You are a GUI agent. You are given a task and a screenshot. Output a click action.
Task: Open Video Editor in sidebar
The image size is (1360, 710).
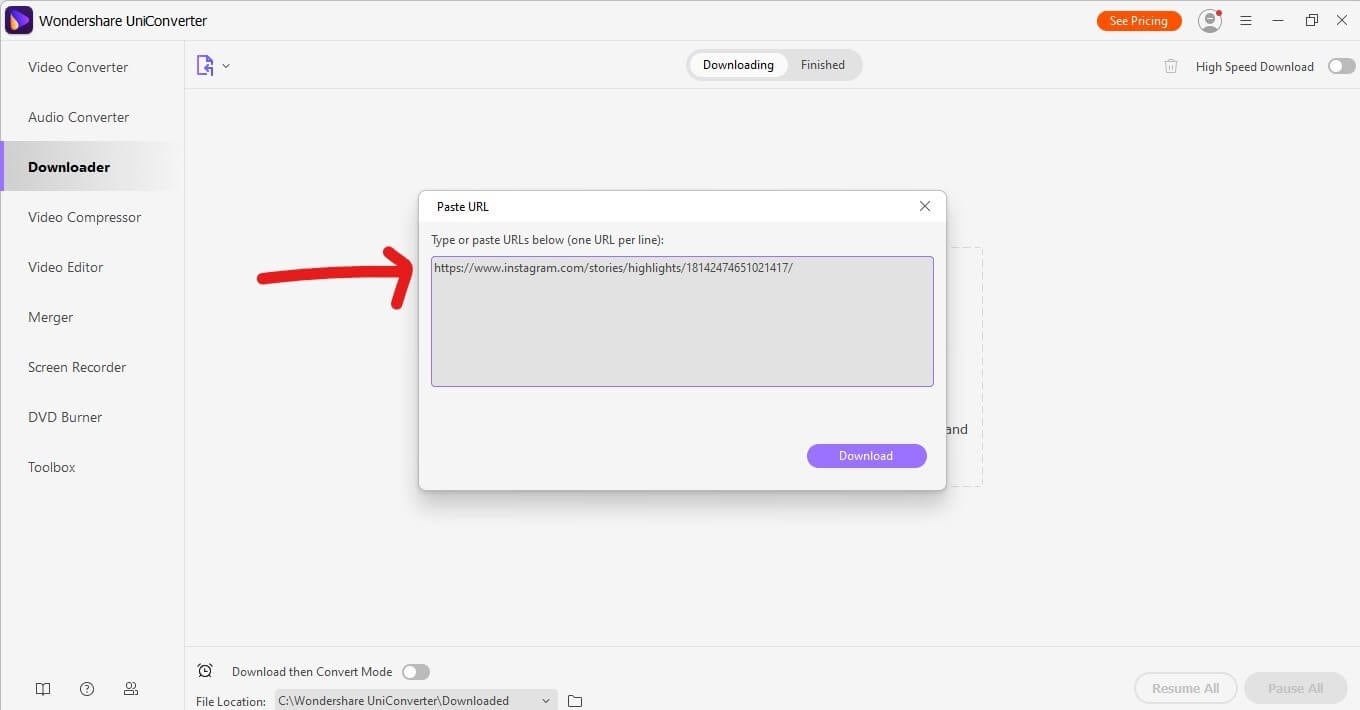[66, 267]
